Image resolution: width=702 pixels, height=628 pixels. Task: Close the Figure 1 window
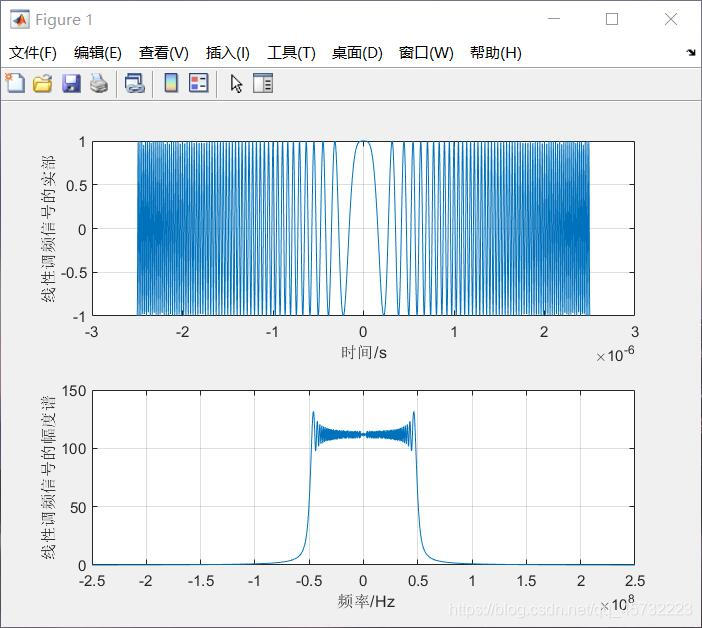pos(671,19)
